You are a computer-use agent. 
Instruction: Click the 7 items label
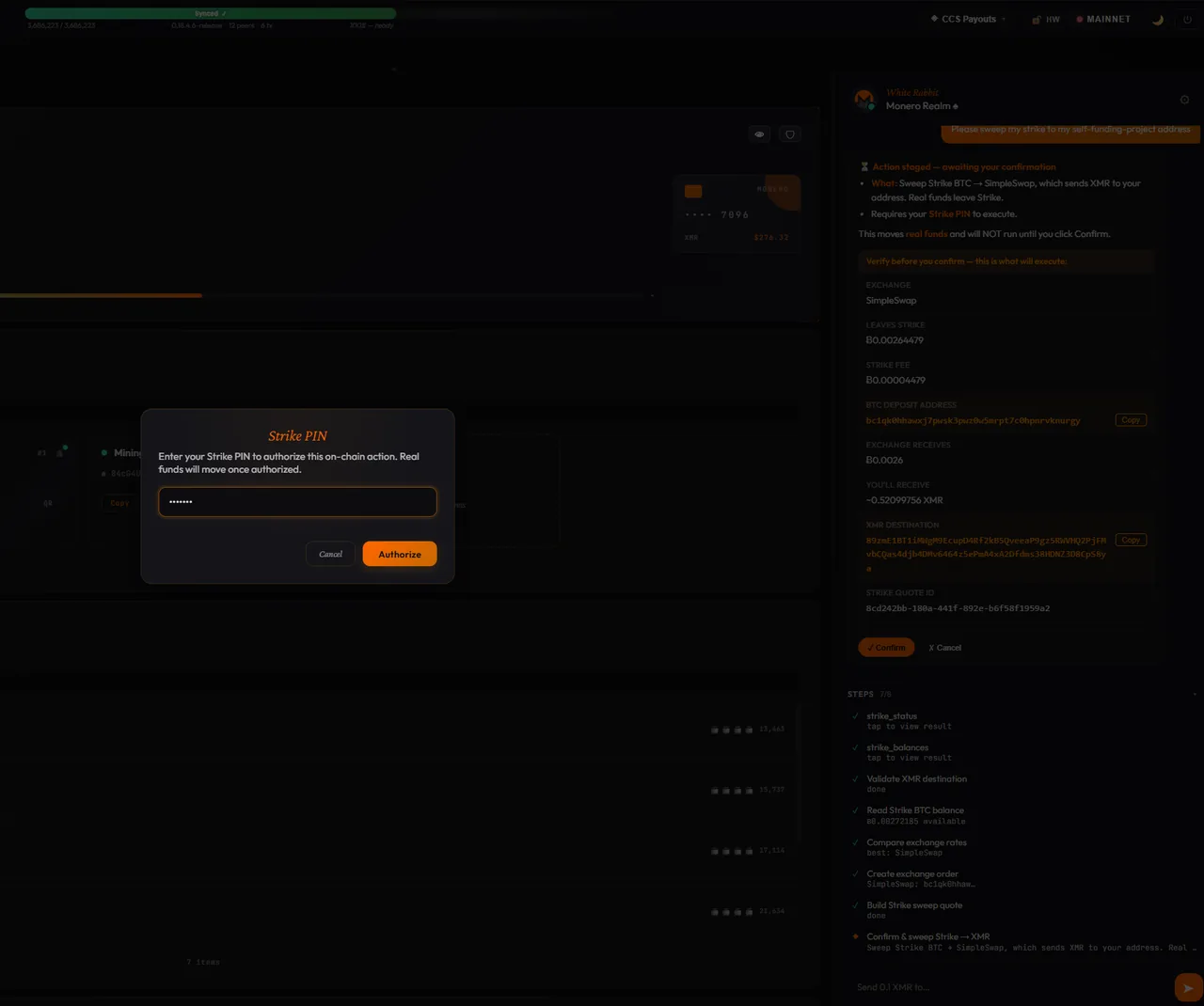[203, 962]
